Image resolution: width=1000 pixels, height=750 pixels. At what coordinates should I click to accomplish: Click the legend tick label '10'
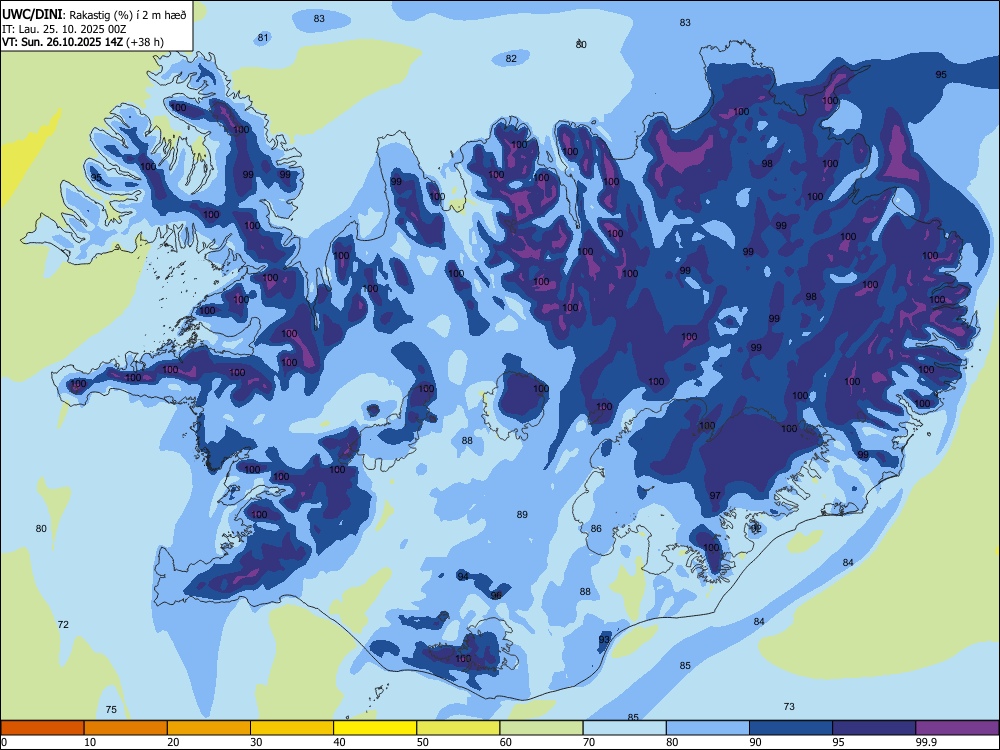pos(90,742)
